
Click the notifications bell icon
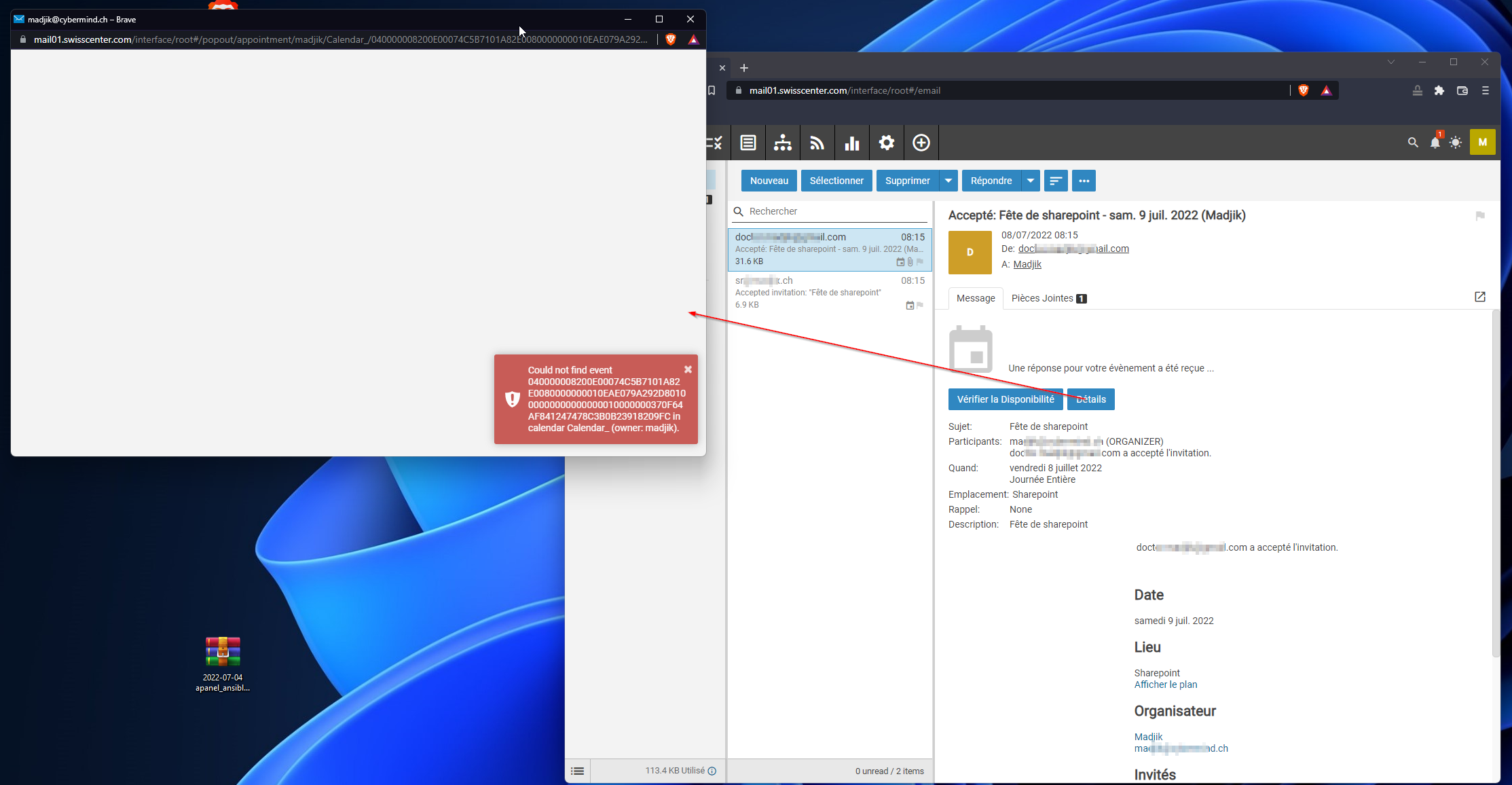(x=1435, y=143)
